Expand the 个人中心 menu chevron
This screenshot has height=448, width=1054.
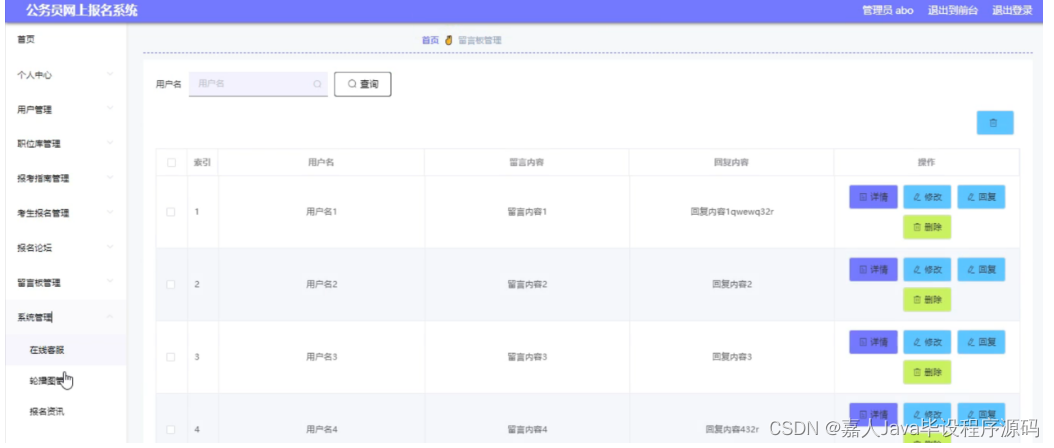click(x=110, y=74)
